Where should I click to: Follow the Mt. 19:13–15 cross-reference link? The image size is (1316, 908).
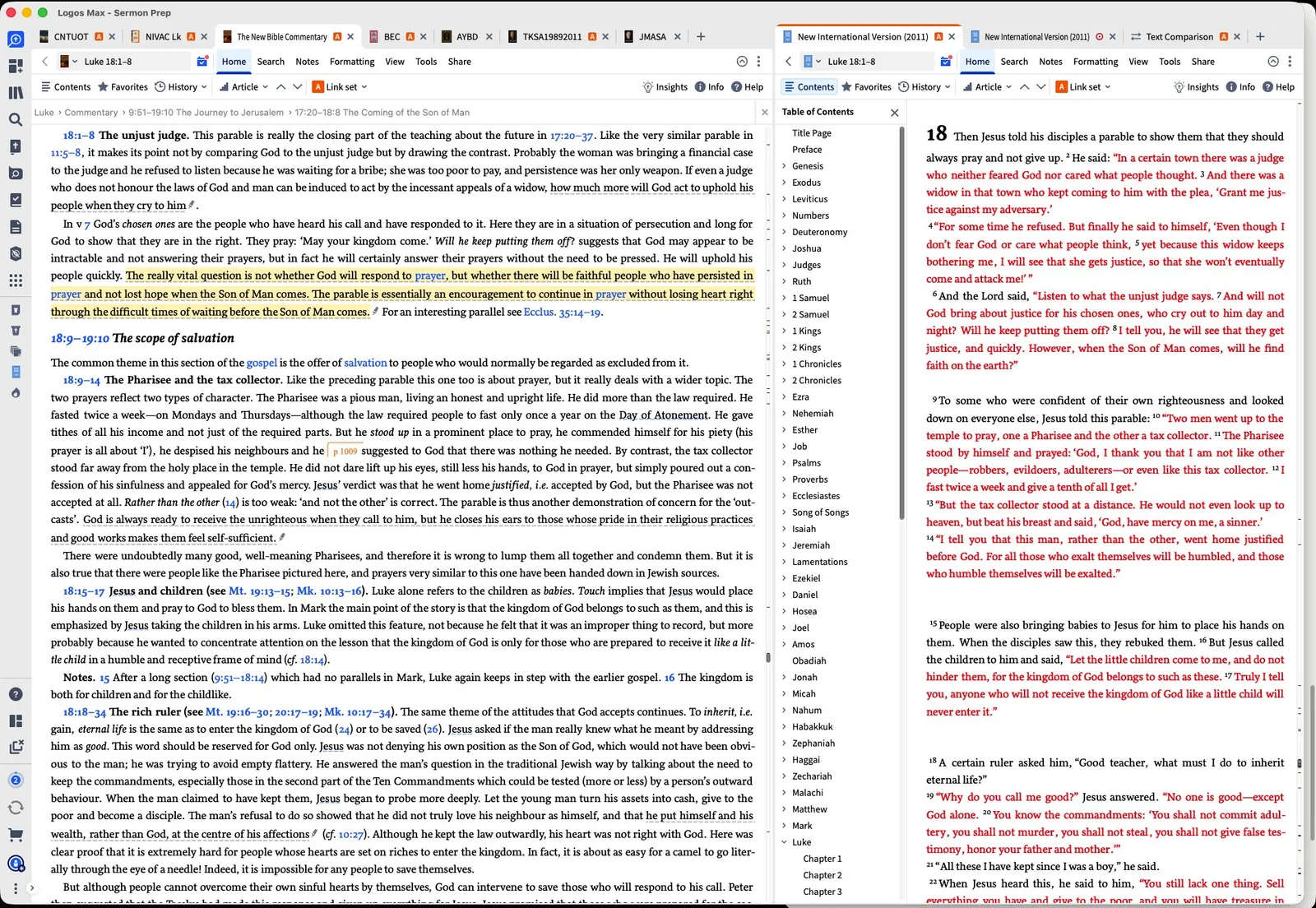[x=260, y=591]
